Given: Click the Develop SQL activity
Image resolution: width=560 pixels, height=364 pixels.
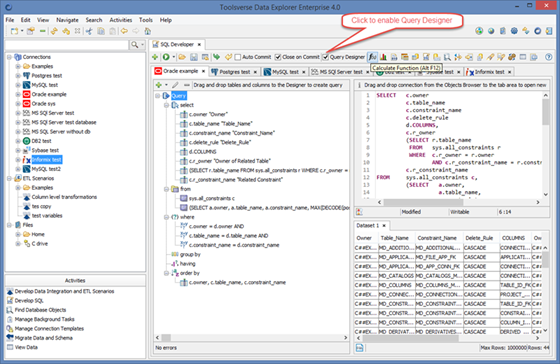Looking at the screenshot, I should coord(29,301).
